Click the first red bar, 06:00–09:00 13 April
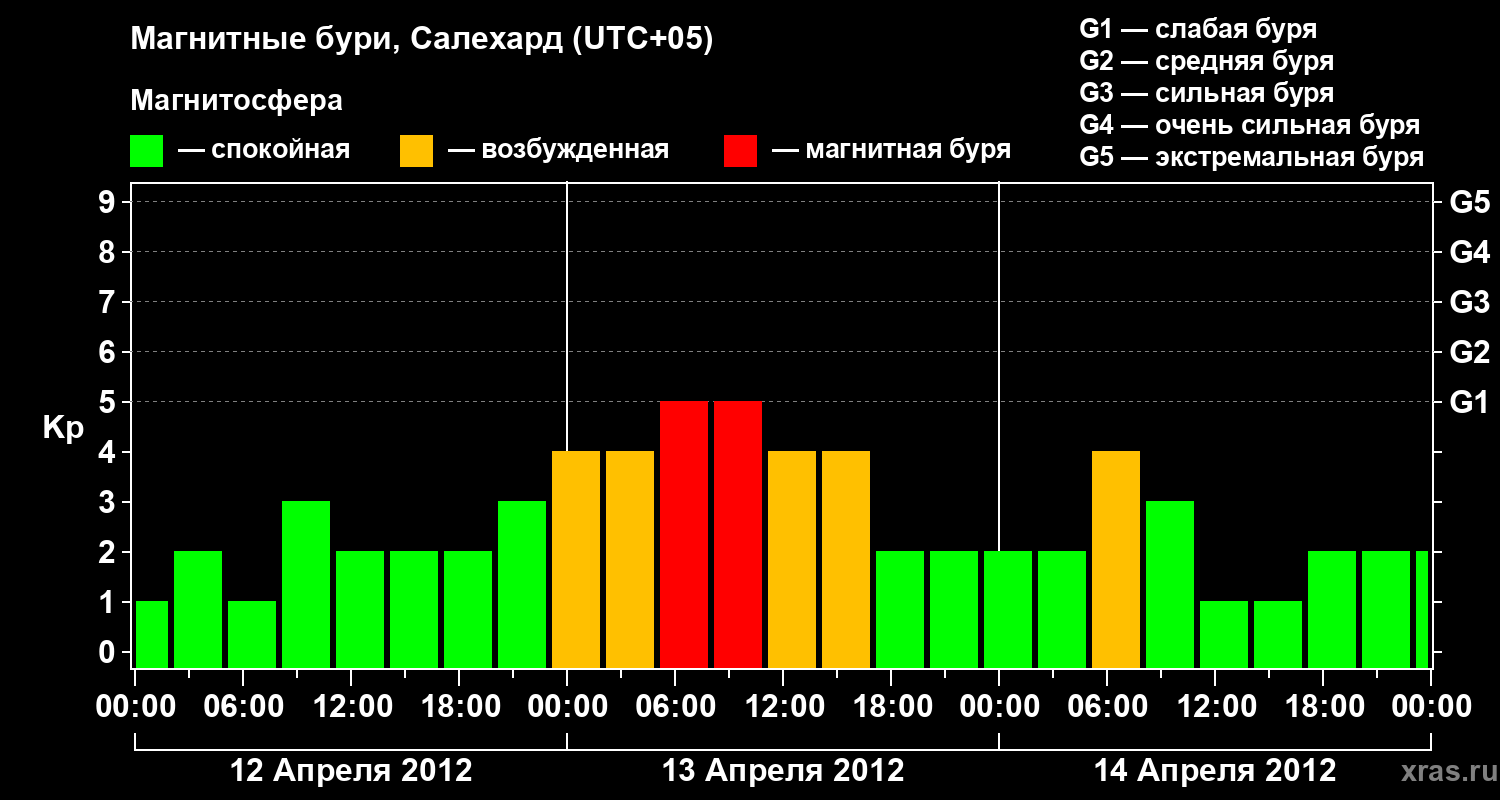The height and width of the screenshot is (800, 1500). point(684,535)
